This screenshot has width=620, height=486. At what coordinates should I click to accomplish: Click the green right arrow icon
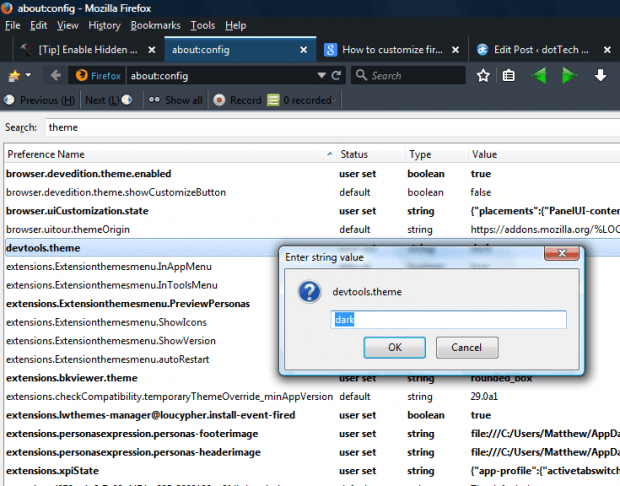coord(569,75)
